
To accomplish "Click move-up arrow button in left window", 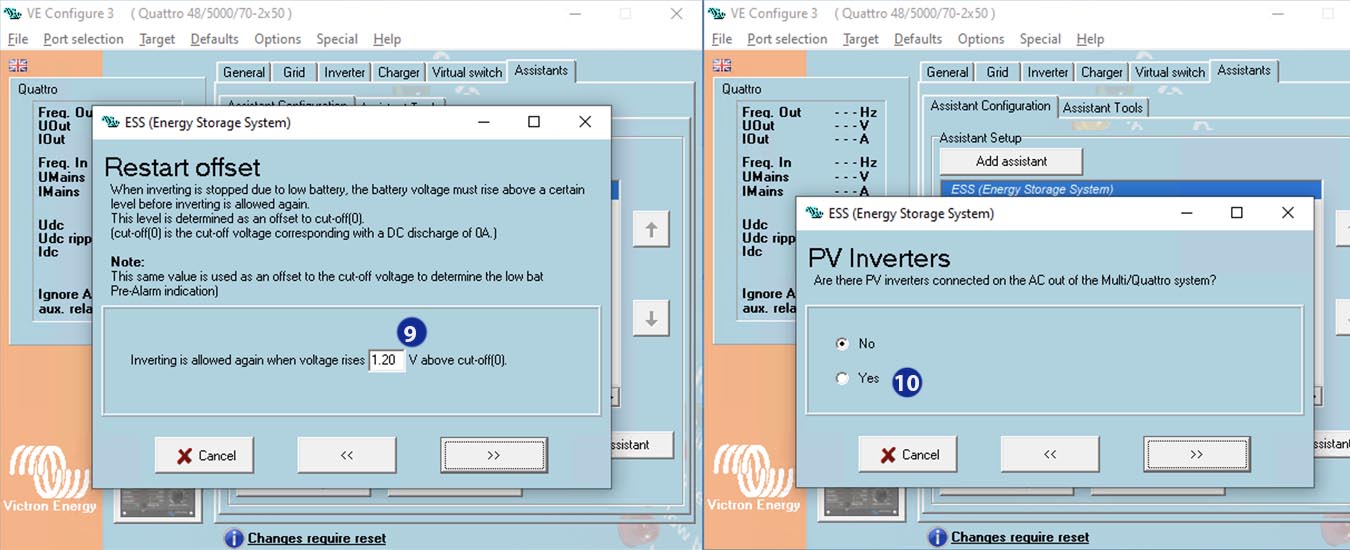I will point(651,230).
